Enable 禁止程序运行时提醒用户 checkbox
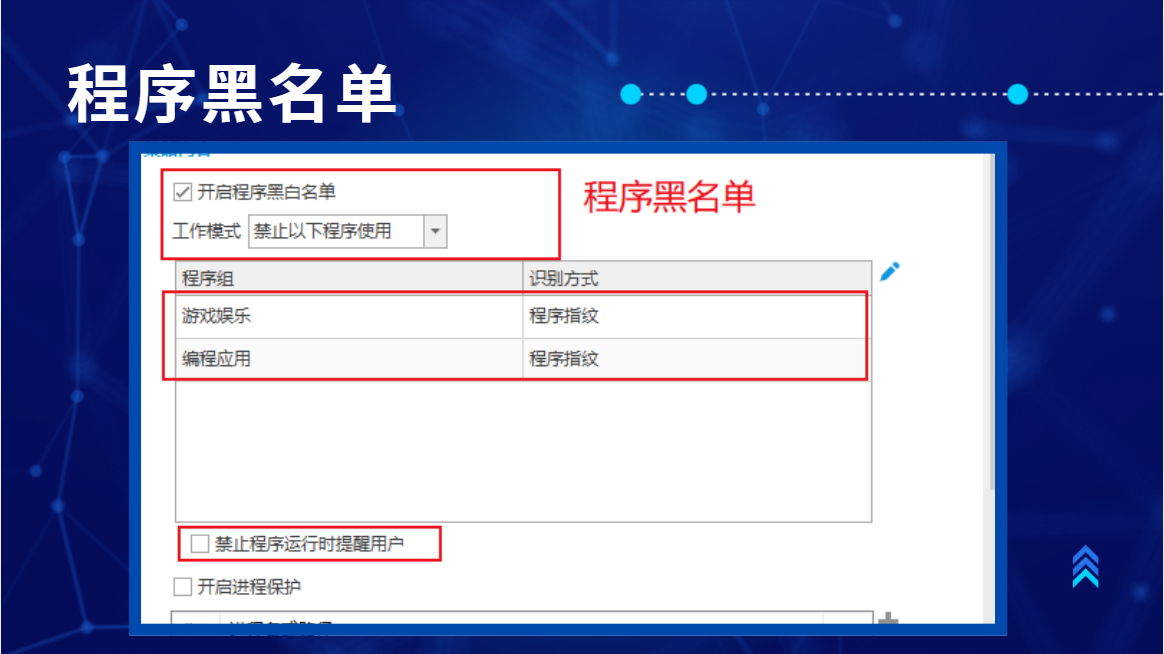1164x654 pixels. (200, 543)
